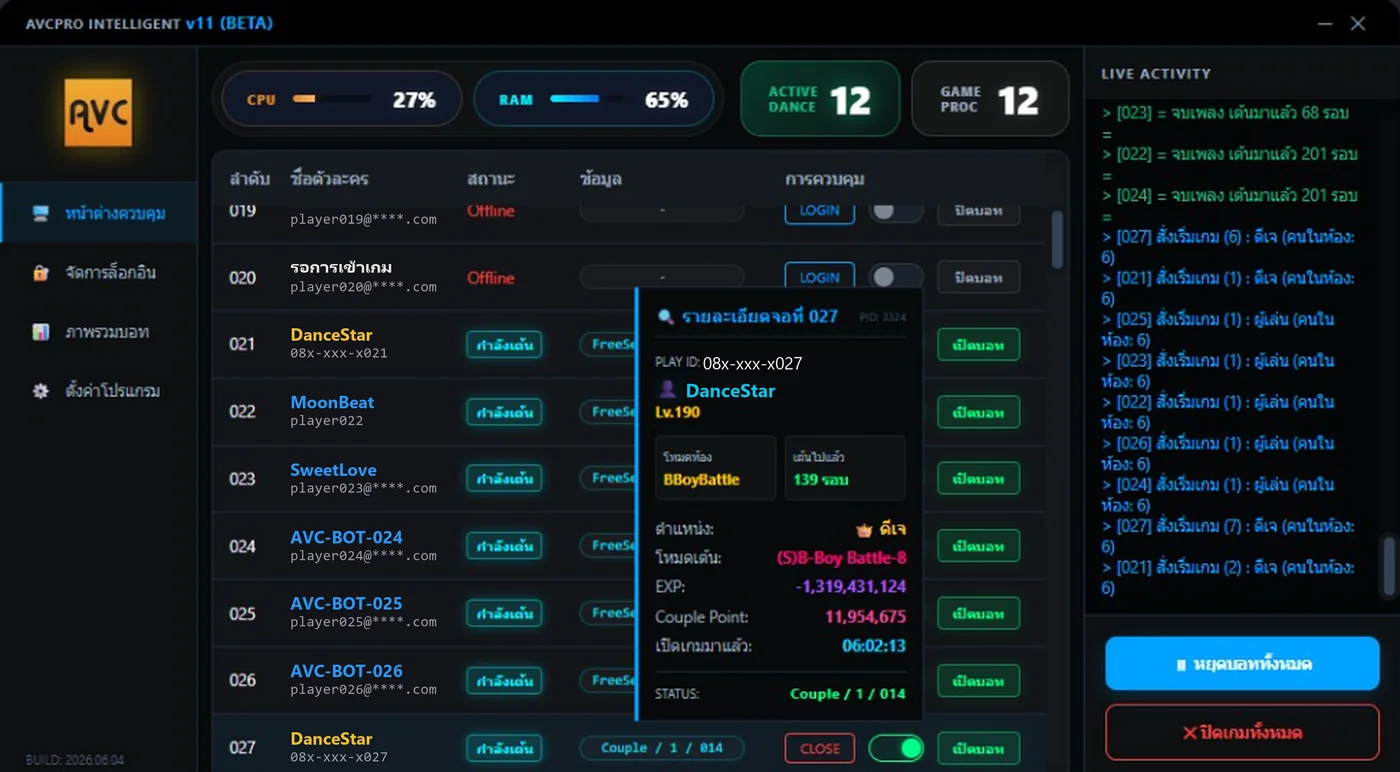The image size is (1400, 772).
Task: Click เปิดบอท button on row 022
Action: tap(978, 412)
